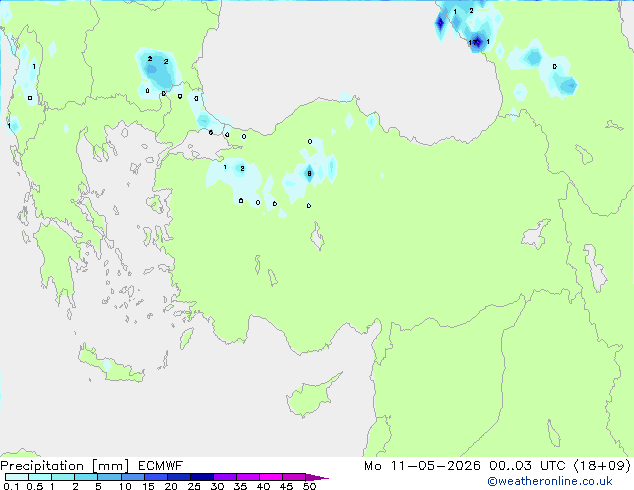Select the 5–10 mm legend color swatch
The image size is (634, 490).
tap(109, 477)
